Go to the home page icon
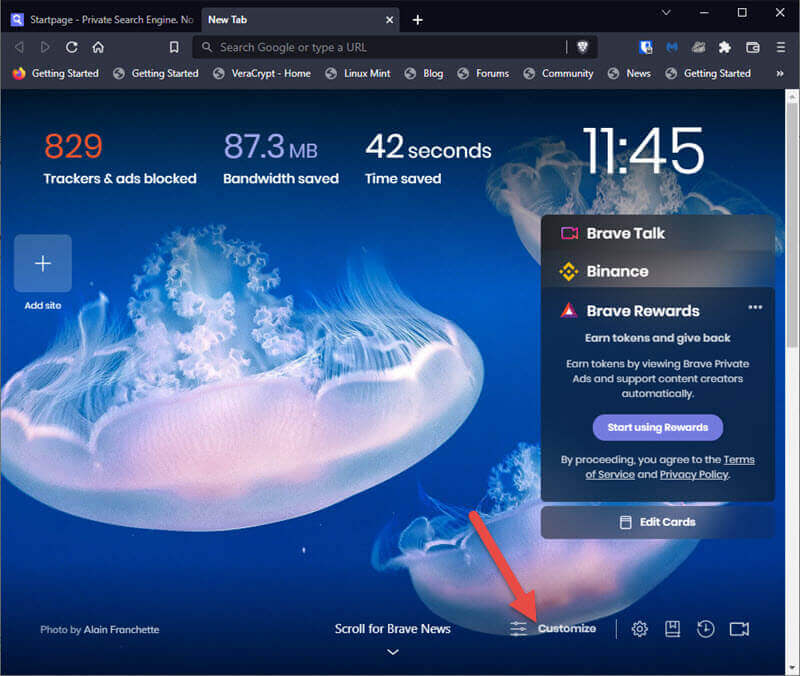Image resolution: width=800 pixels, height=676 pixels. [x=98, y=47]
